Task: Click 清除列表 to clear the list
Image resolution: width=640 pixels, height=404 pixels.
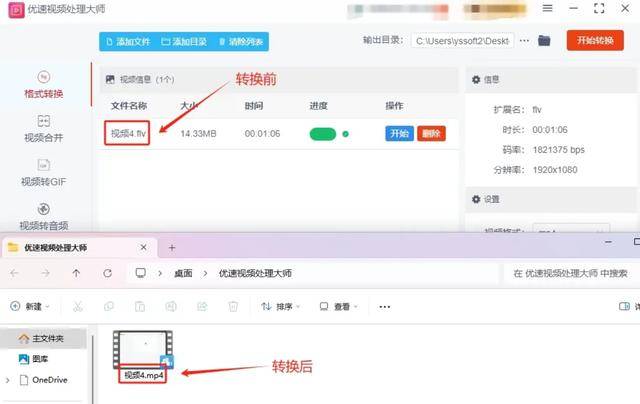Action: 241,42
